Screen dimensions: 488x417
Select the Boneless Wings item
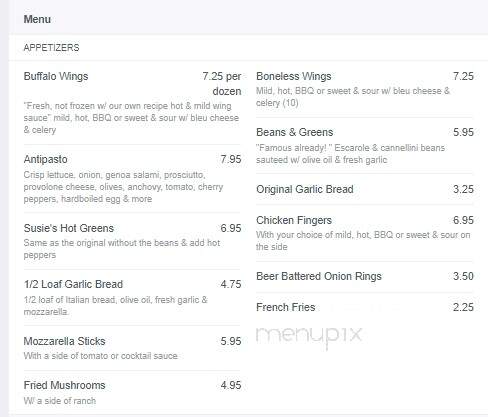294,76
